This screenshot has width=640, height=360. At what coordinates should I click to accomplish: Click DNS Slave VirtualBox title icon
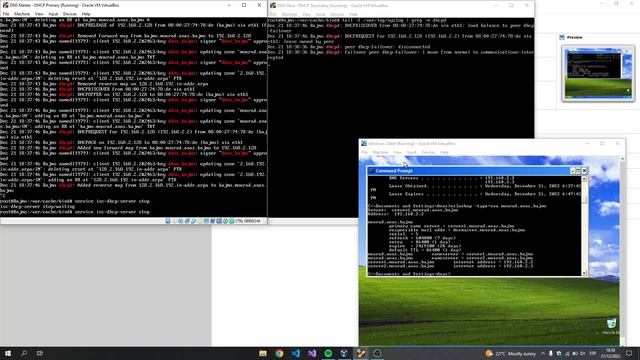pos(273,6)
